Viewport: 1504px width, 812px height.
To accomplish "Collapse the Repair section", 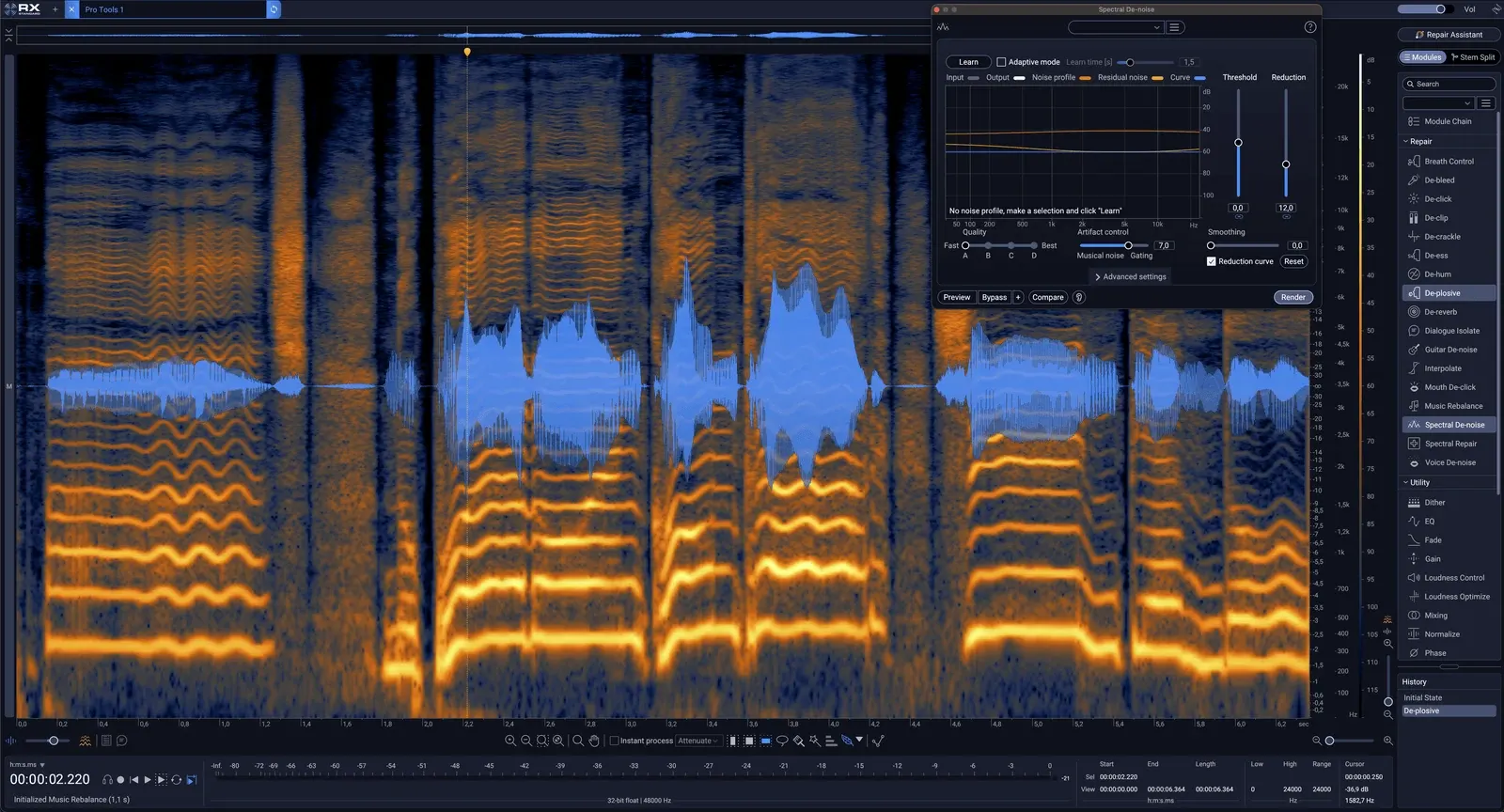I will point(1406,142).
